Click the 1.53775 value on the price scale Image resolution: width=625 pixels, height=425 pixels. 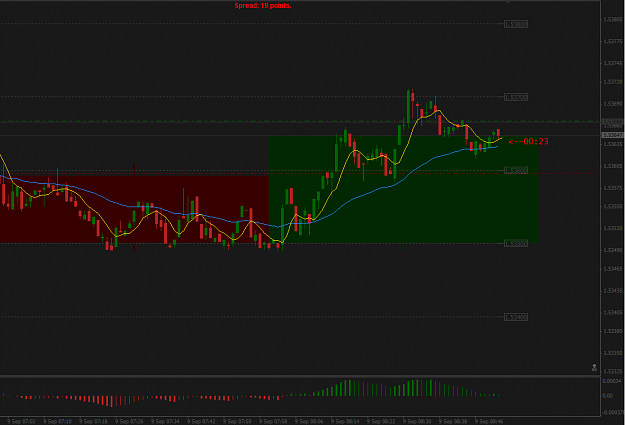click(x=613, y=41)
